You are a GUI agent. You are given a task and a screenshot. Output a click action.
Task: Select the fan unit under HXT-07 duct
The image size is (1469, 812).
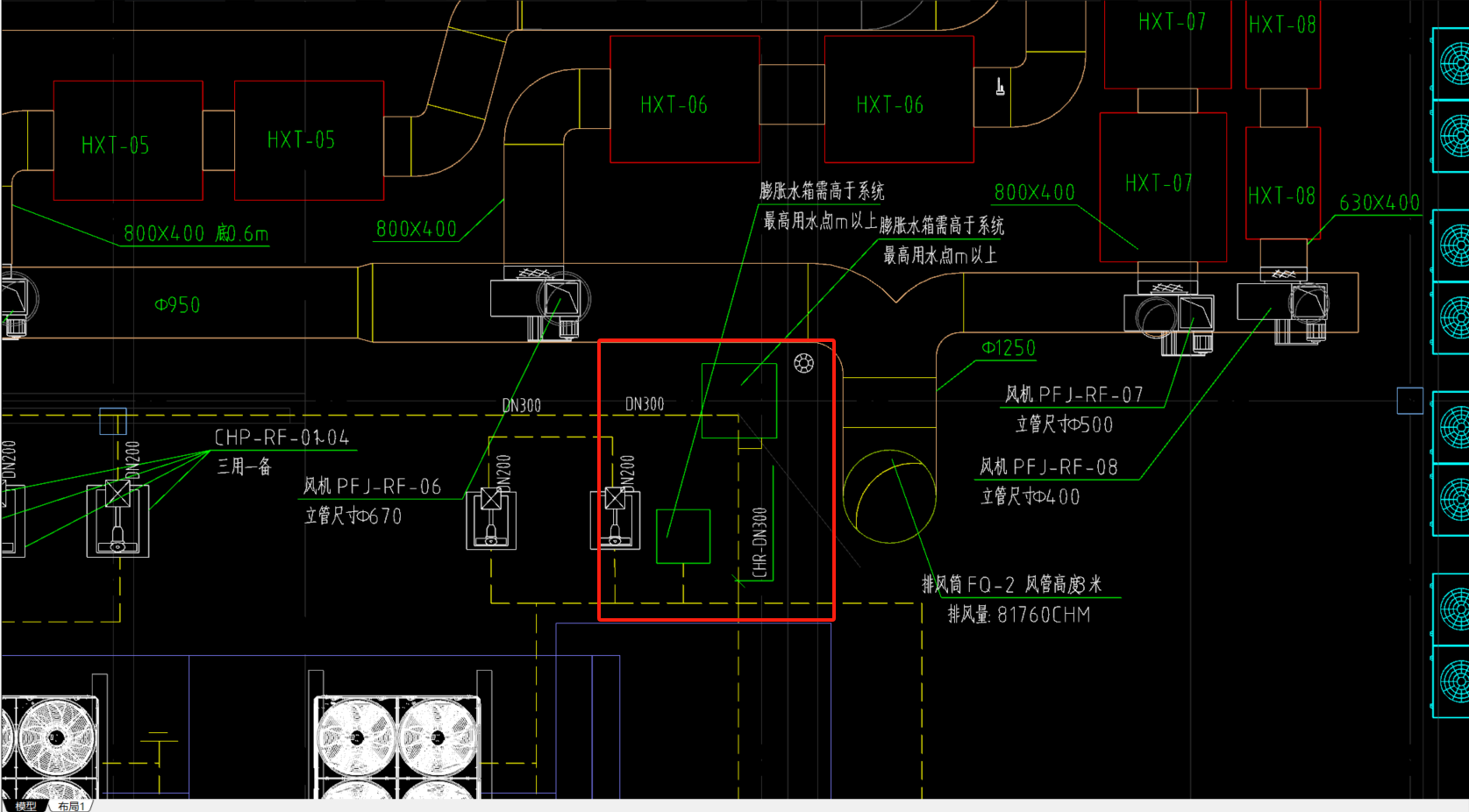[1169, 318]
